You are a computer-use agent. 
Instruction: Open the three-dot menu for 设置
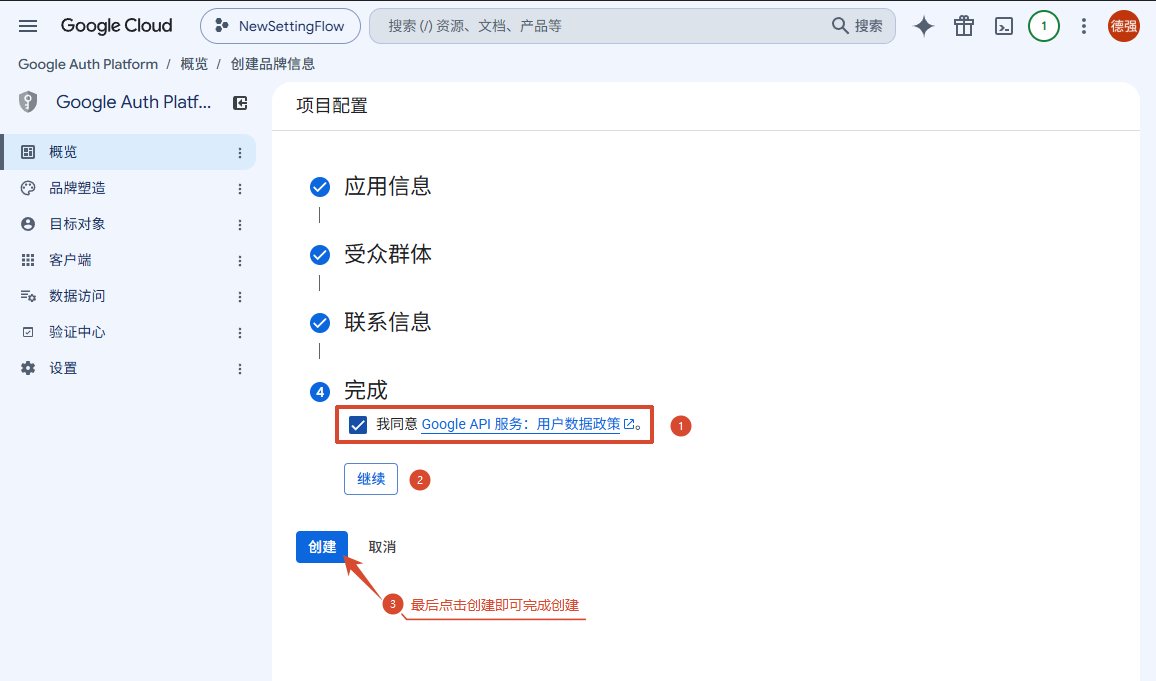point(240,369)
